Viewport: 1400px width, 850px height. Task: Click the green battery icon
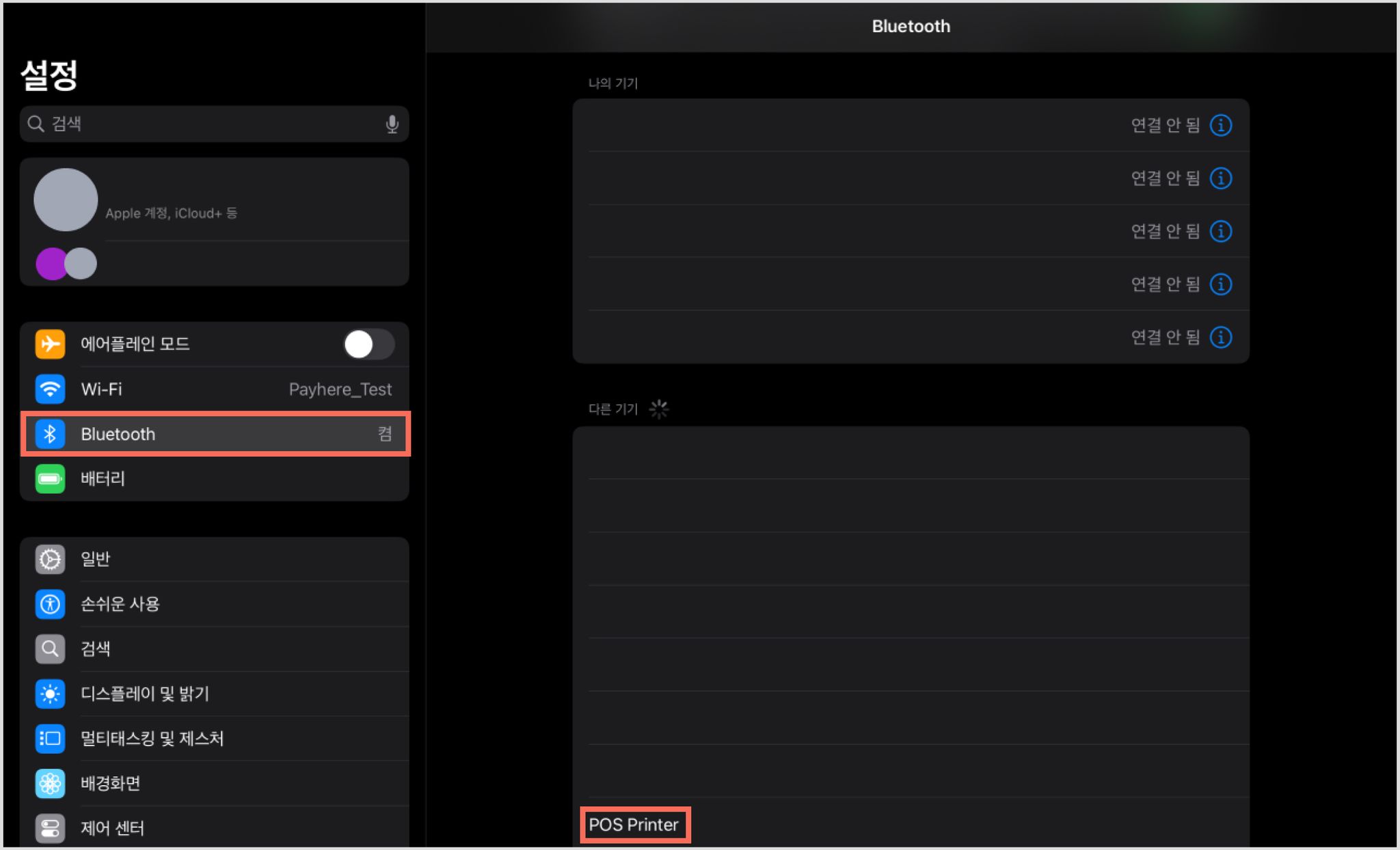[50, 478]
